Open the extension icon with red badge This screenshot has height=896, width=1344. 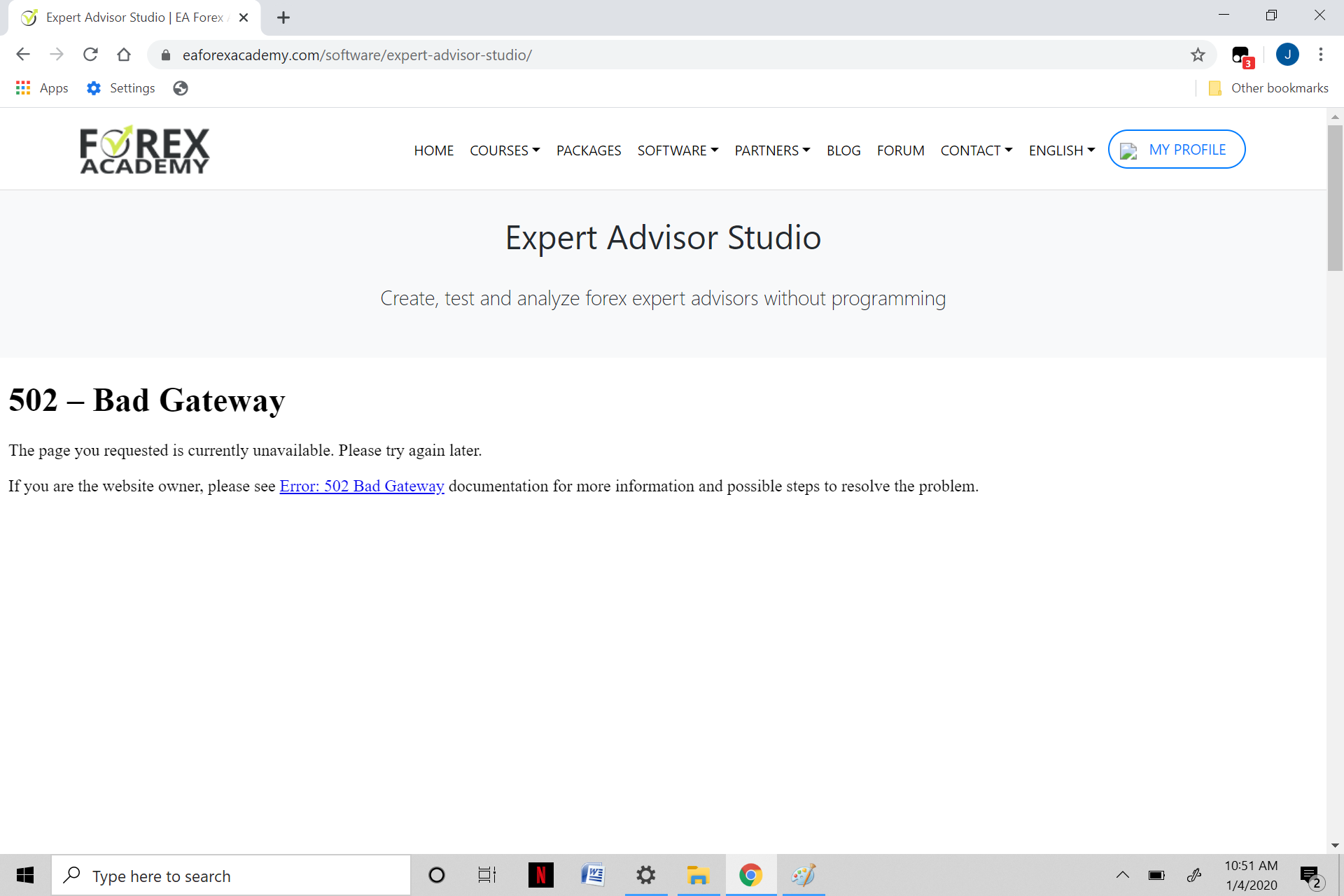(1242, 56)
